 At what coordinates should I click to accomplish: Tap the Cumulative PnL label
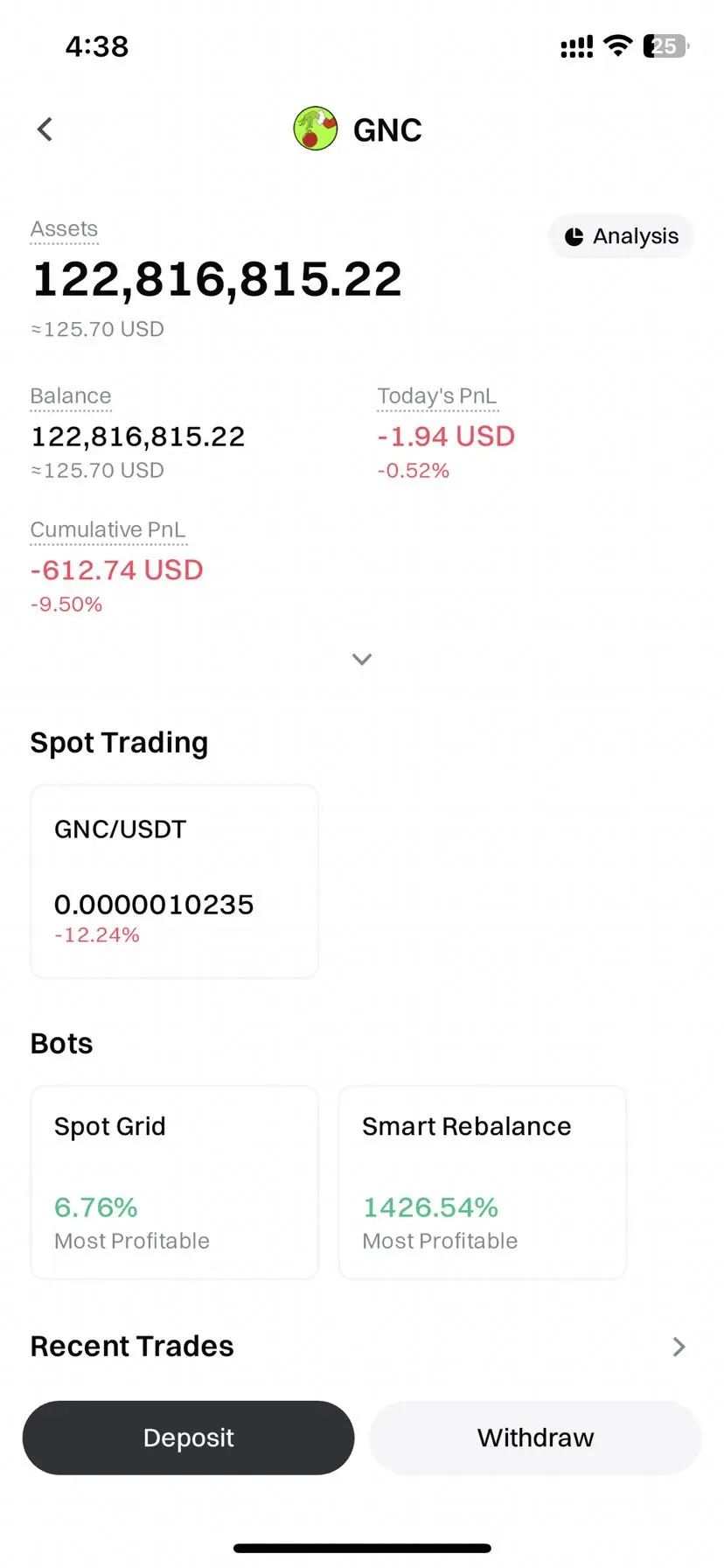click(x=108, y=530)
